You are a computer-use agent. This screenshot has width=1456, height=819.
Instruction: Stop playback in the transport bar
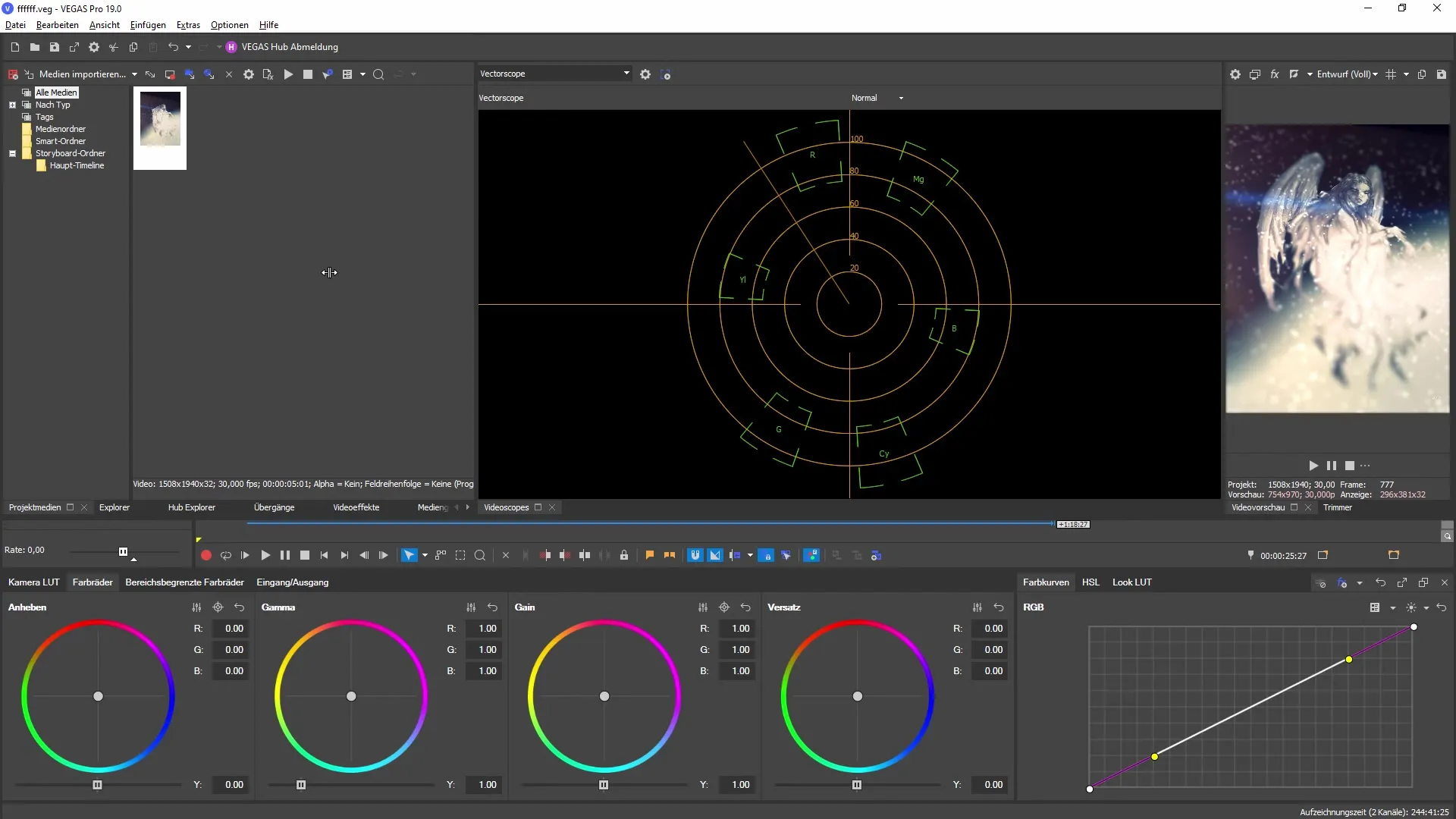[305, 555]
